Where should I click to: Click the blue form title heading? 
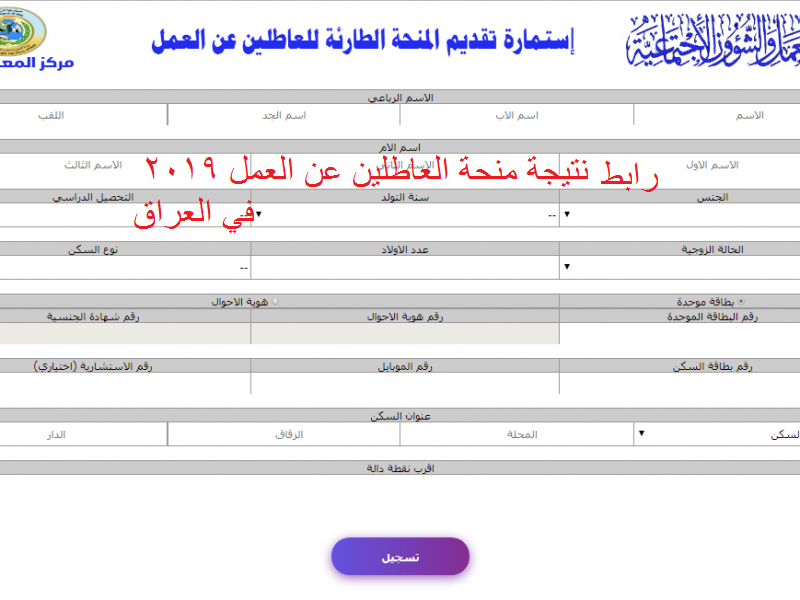tap(363, 41)
